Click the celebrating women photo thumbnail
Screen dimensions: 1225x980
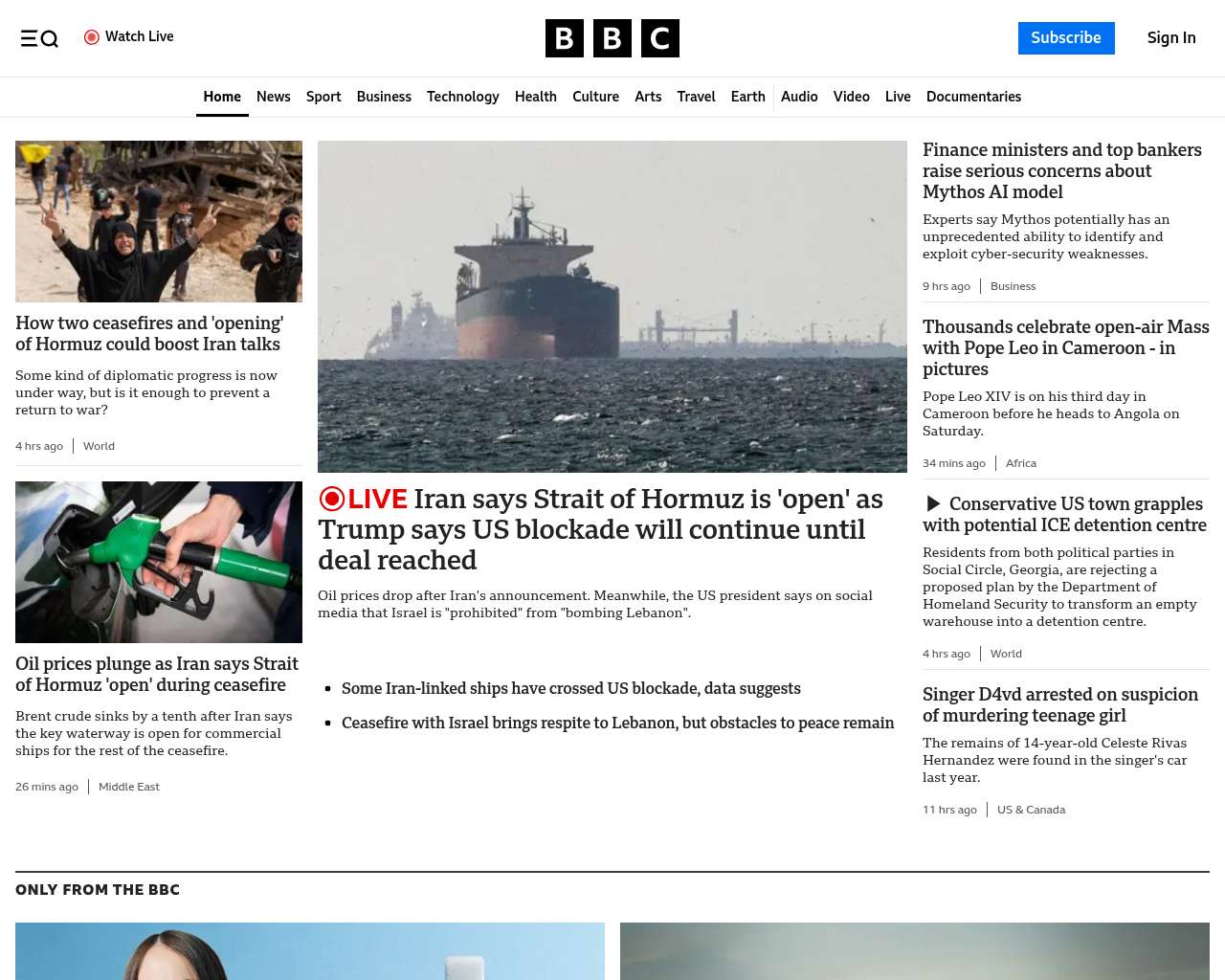pos(159,221)
